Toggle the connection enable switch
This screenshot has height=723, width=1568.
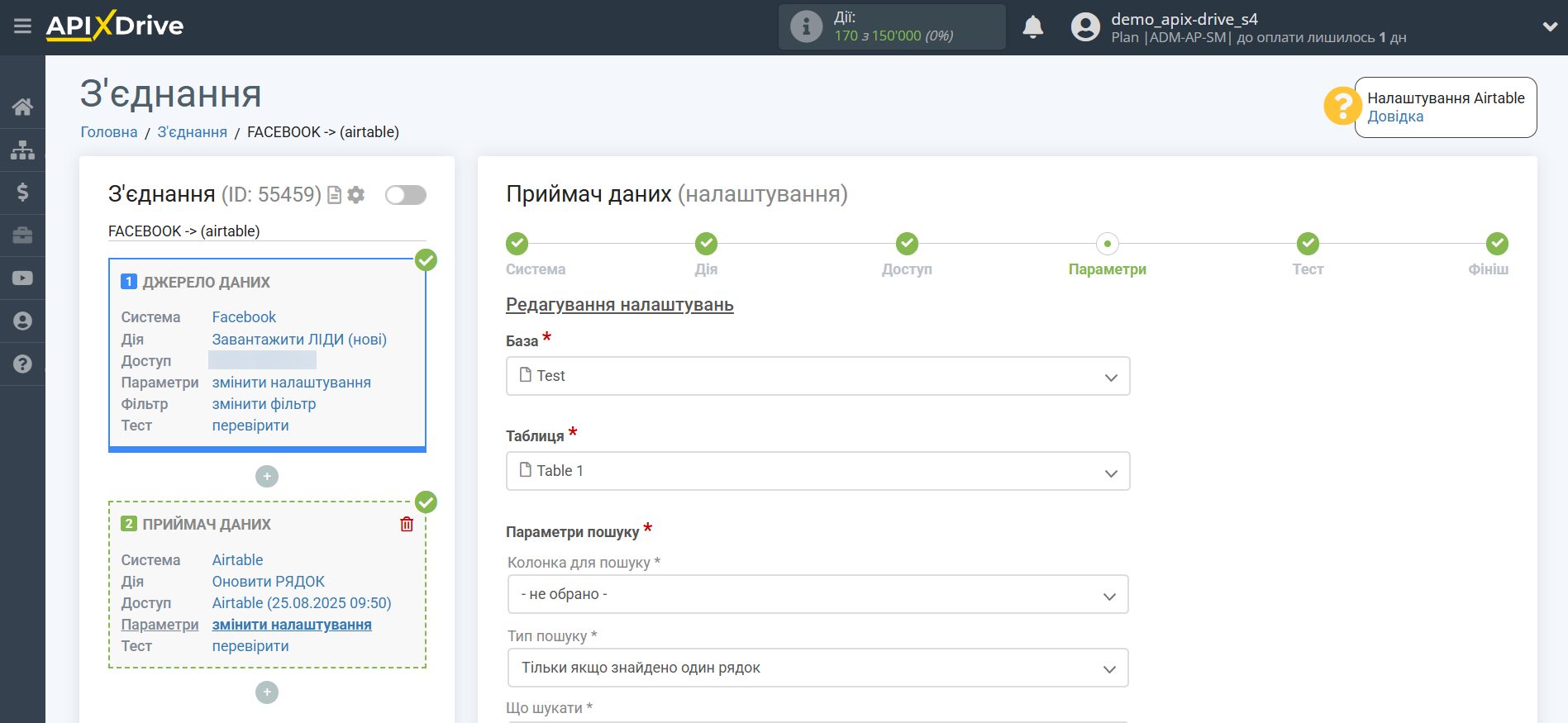click(x=406, y=195)
